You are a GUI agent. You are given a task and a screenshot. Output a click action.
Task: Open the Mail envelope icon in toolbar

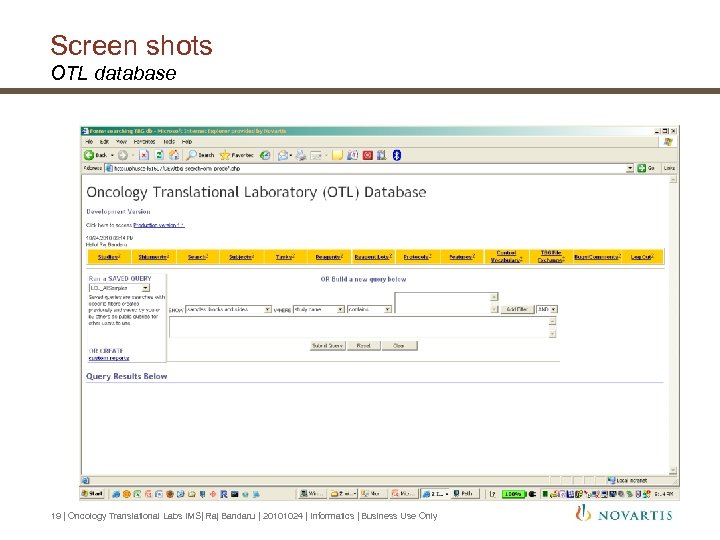tap(283, 155)
